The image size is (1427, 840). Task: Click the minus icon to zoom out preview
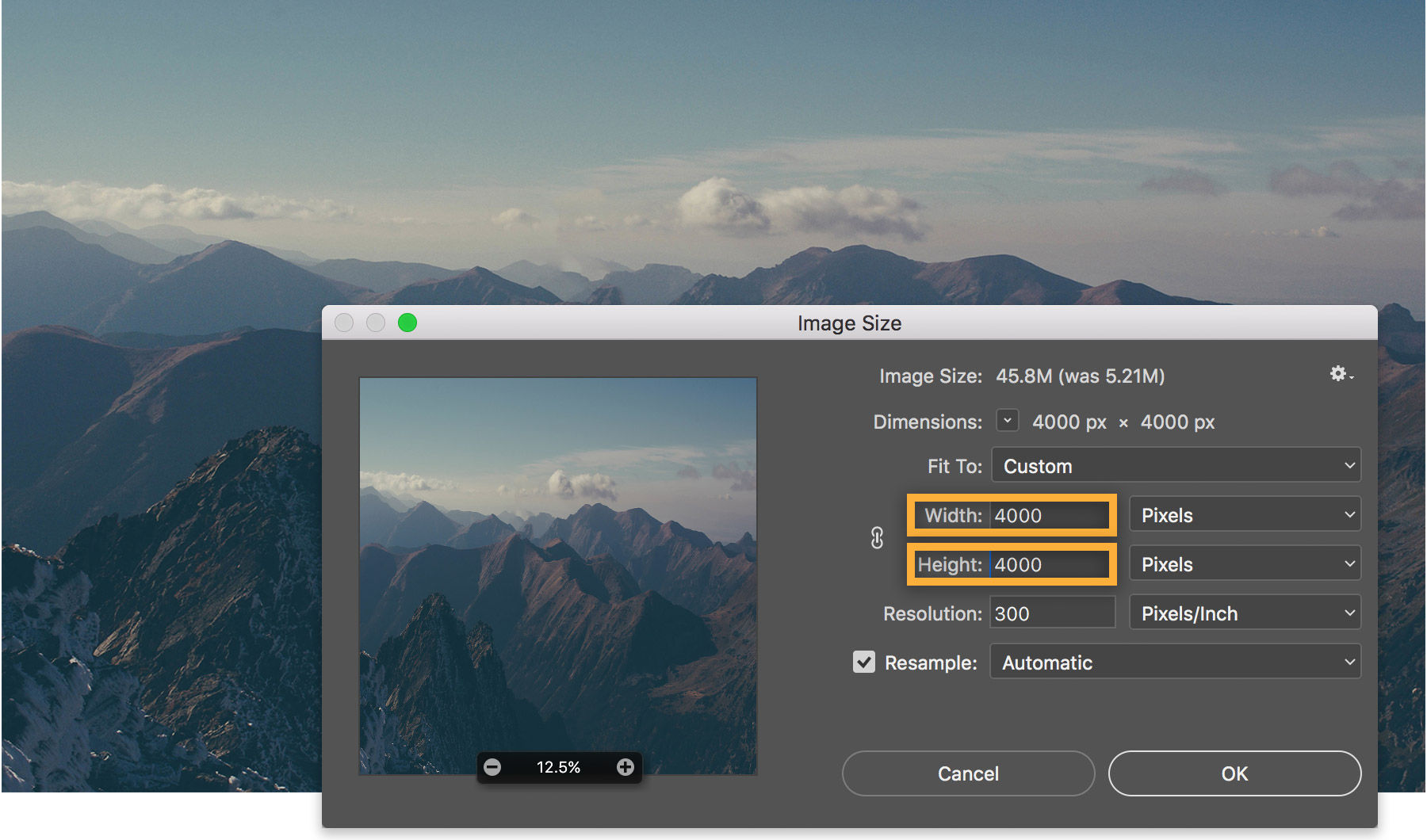(x=494, y=766)
